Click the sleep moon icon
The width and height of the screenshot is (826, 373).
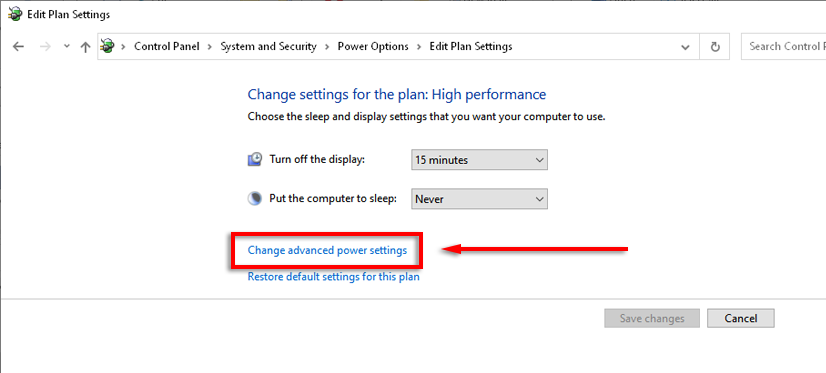254,199
